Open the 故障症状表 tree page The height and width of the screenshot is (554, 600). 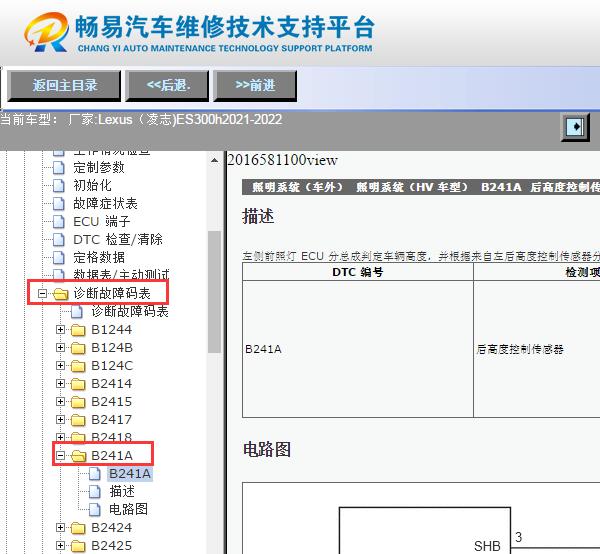pyautogui.click(x=105, y=203)
